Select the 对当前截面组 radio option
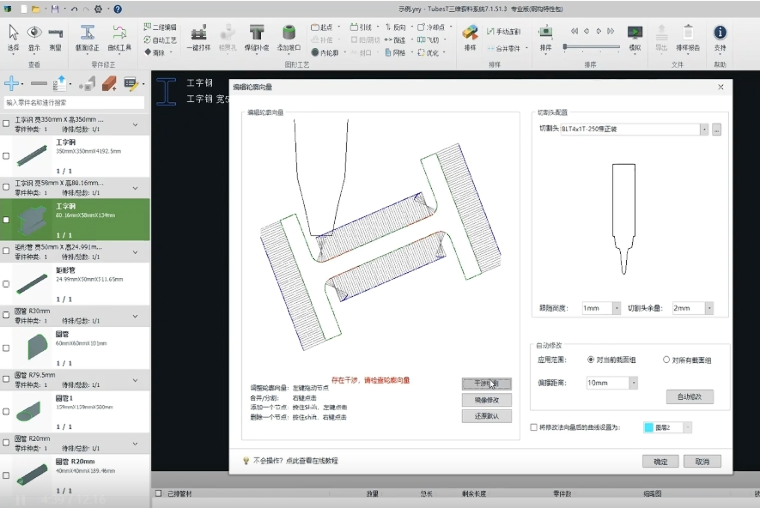 (x=591, y=359)
